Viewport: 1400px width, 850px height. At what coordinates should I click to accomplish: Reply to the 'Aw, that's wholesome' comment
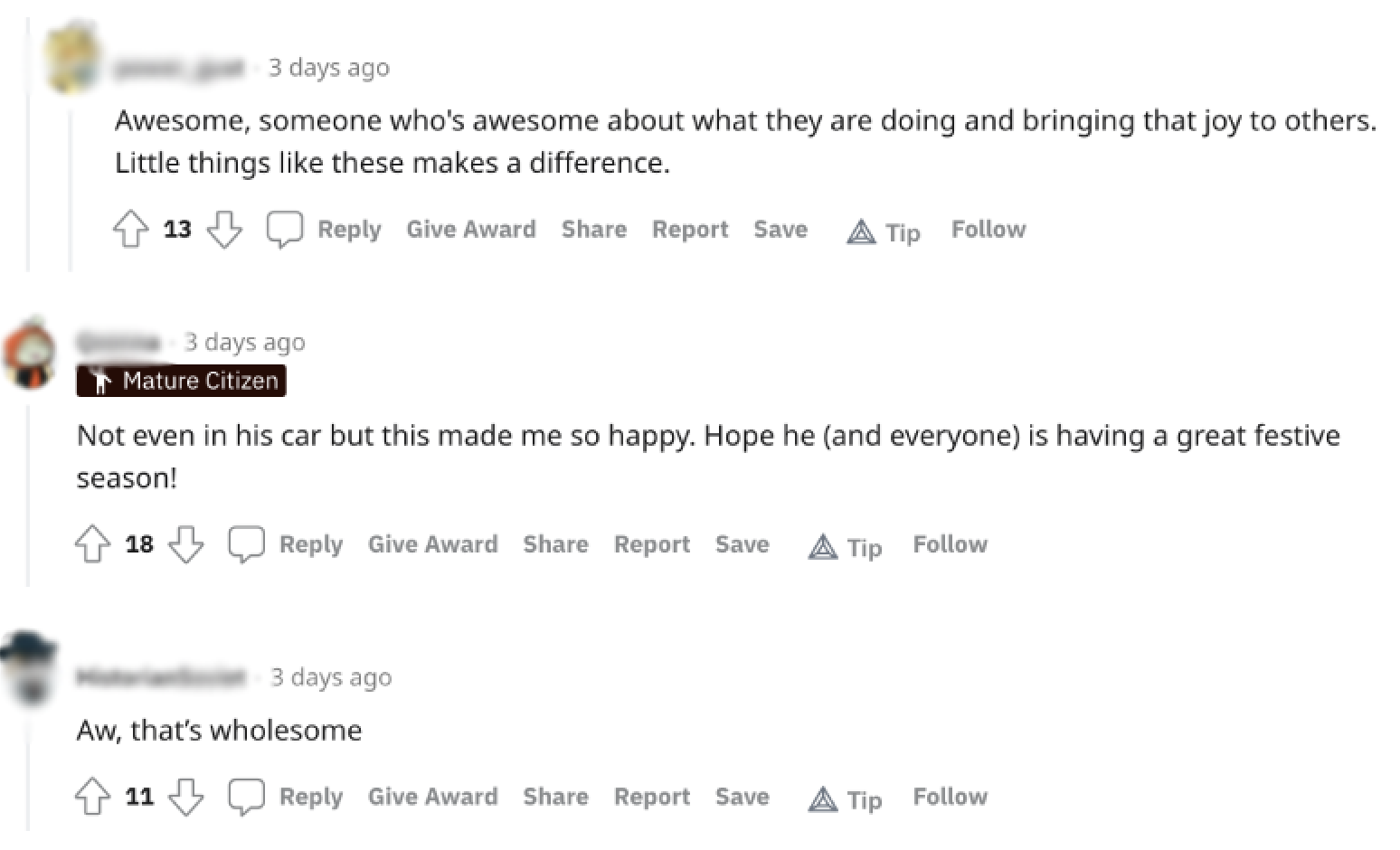pos(310,797)
